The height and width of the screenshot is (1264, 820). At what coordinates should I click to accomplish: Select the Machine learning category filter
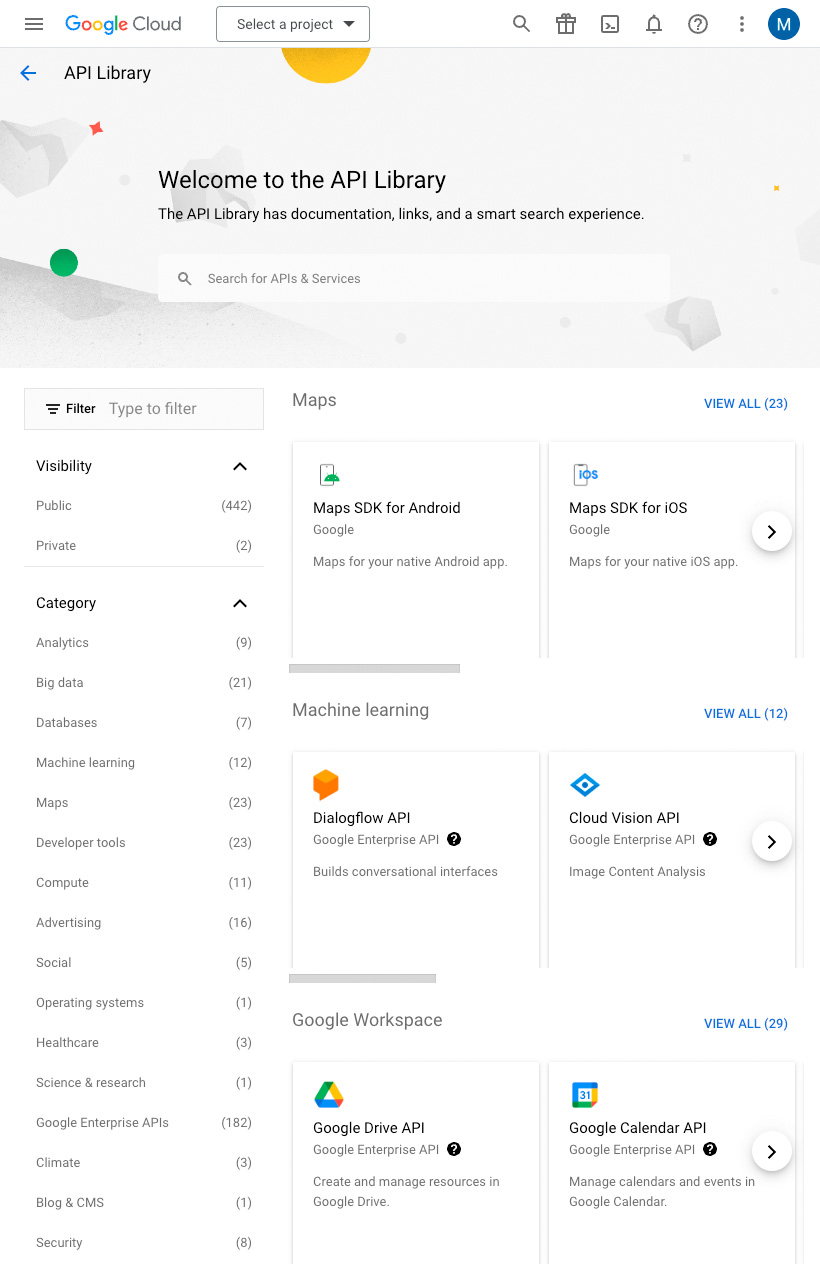click(x=144, y=763)
